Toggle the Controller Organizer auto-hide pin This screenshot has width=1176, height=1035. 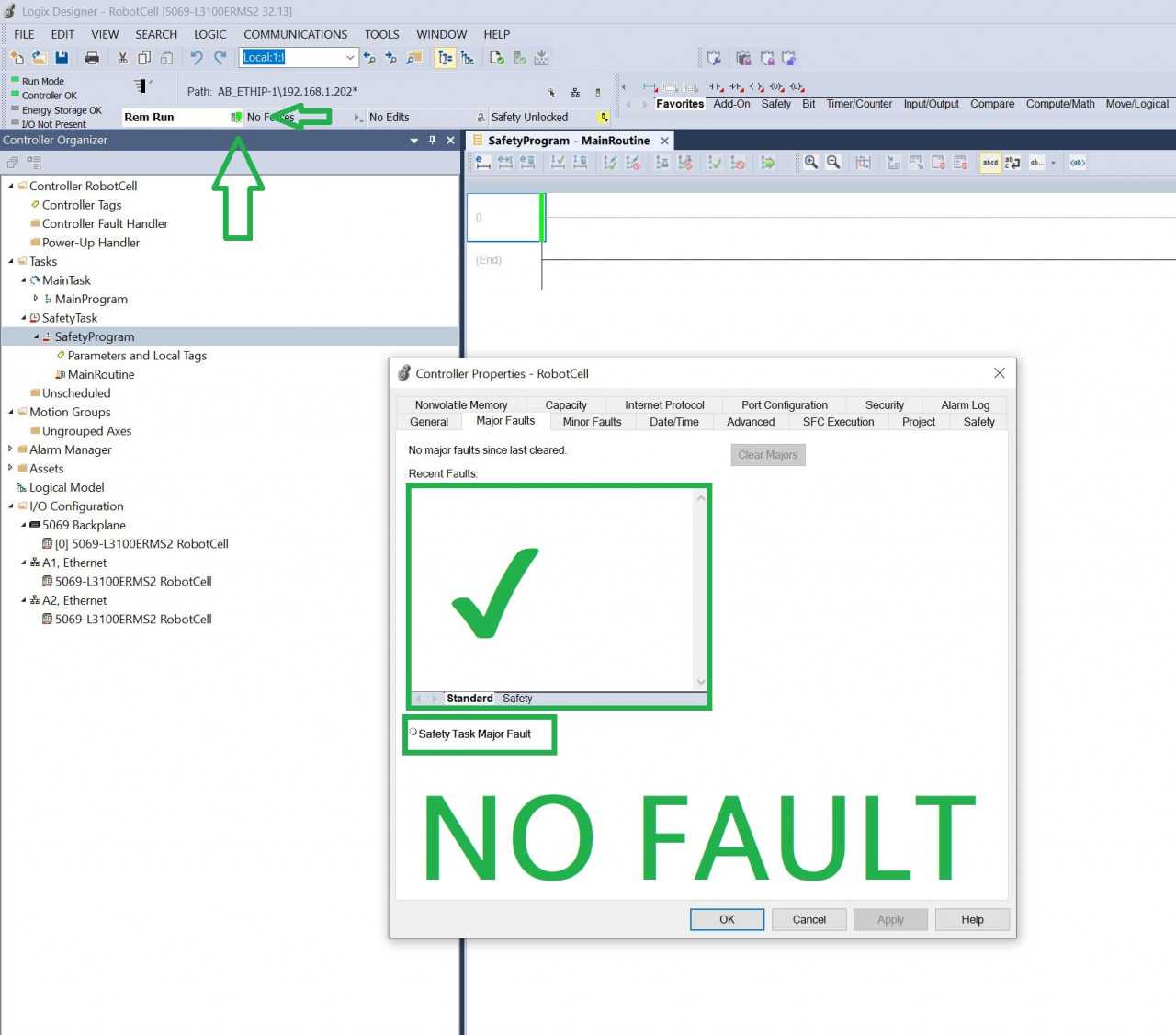(432, 141)
